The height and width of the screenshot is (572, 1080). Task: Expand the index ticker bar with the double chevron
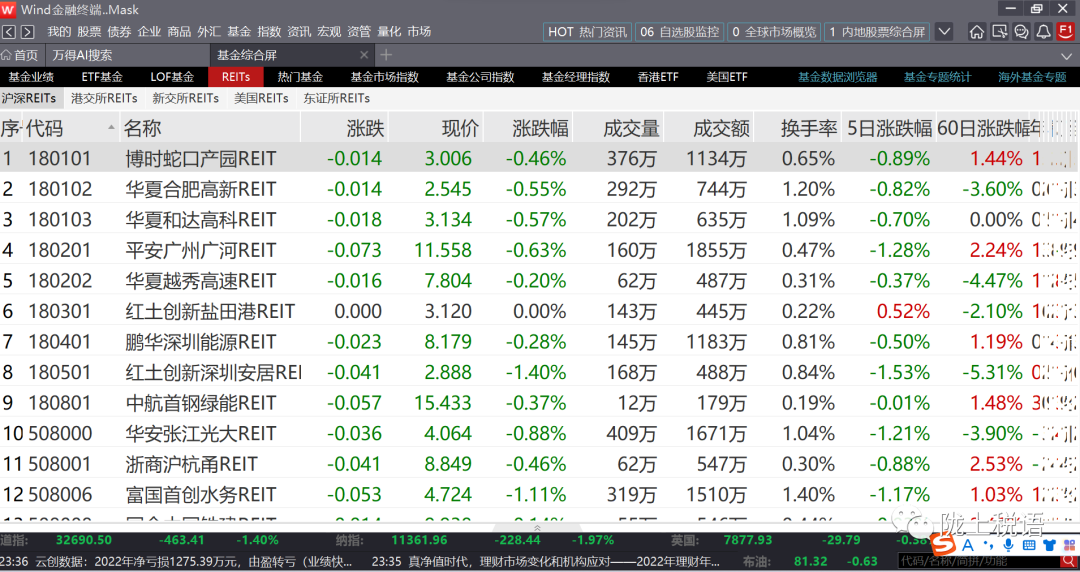coord(537,527)
